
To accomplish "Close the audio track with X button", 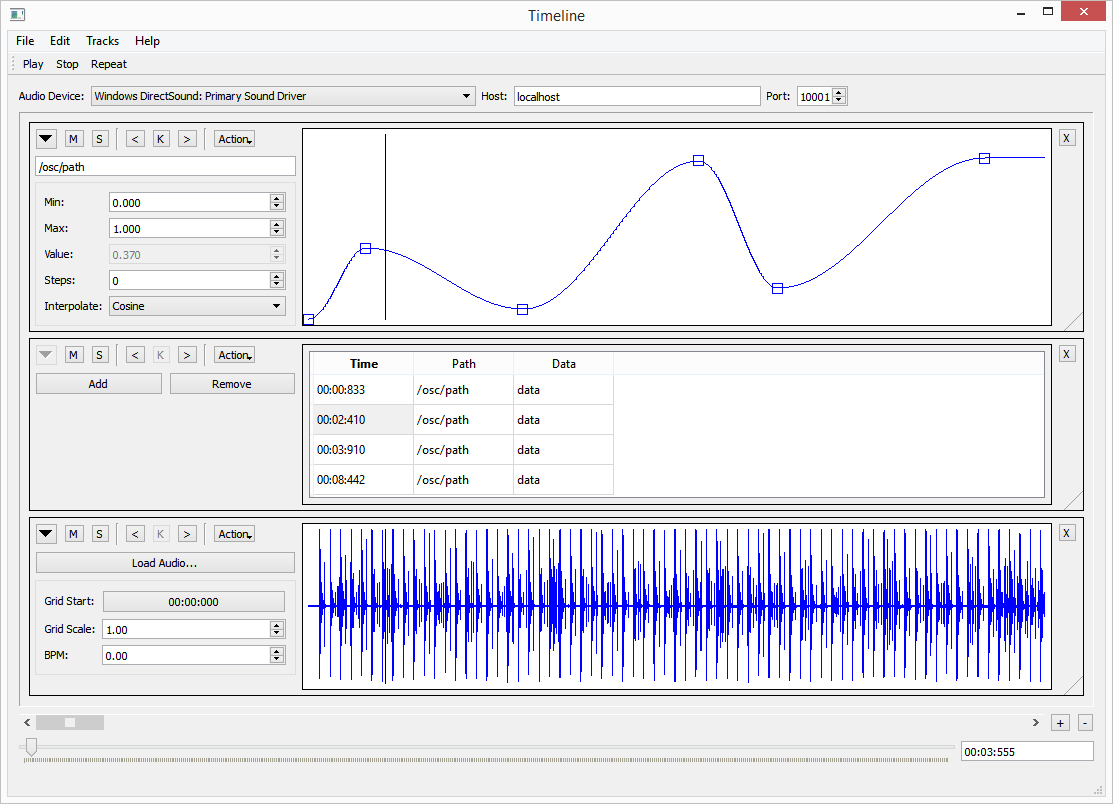I will click(1067, 533).
